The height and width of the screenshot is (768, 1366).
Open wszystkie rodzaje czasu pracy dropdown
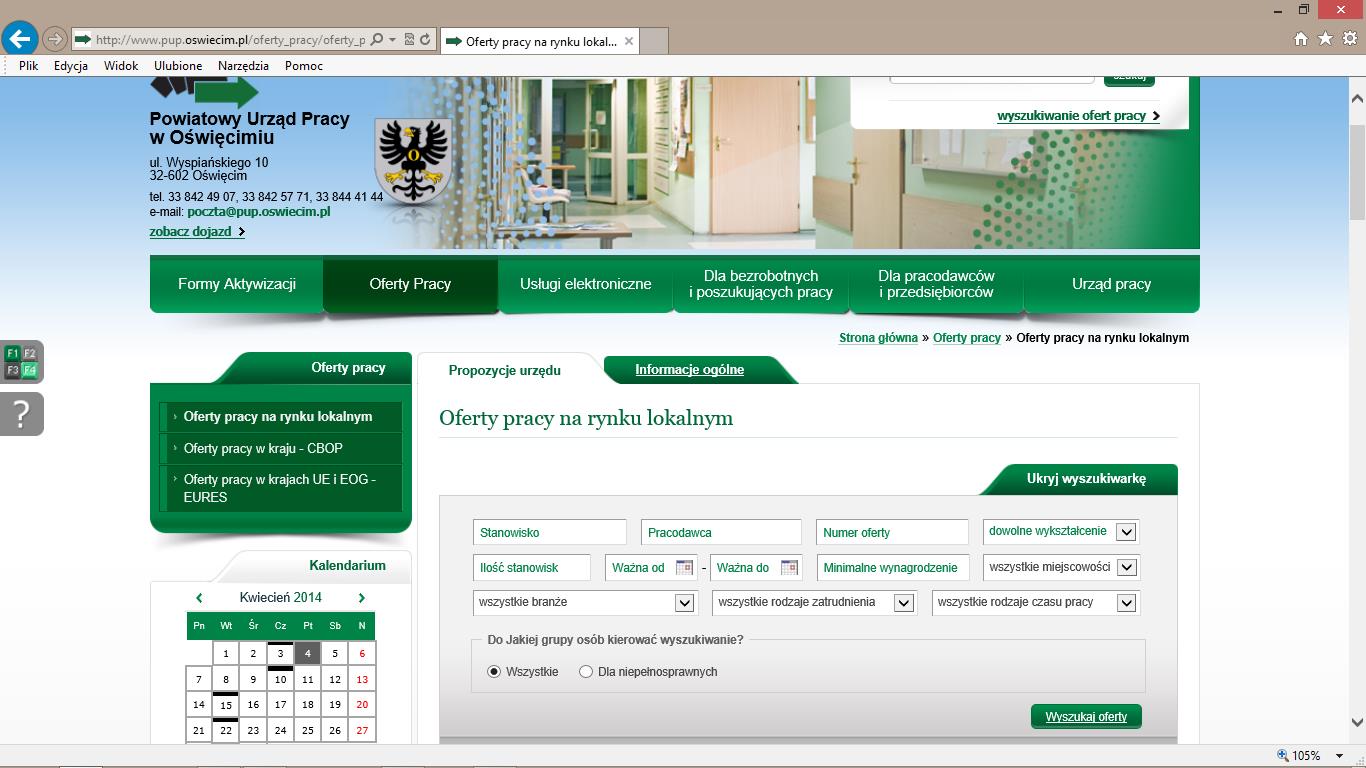[1035, 602]
